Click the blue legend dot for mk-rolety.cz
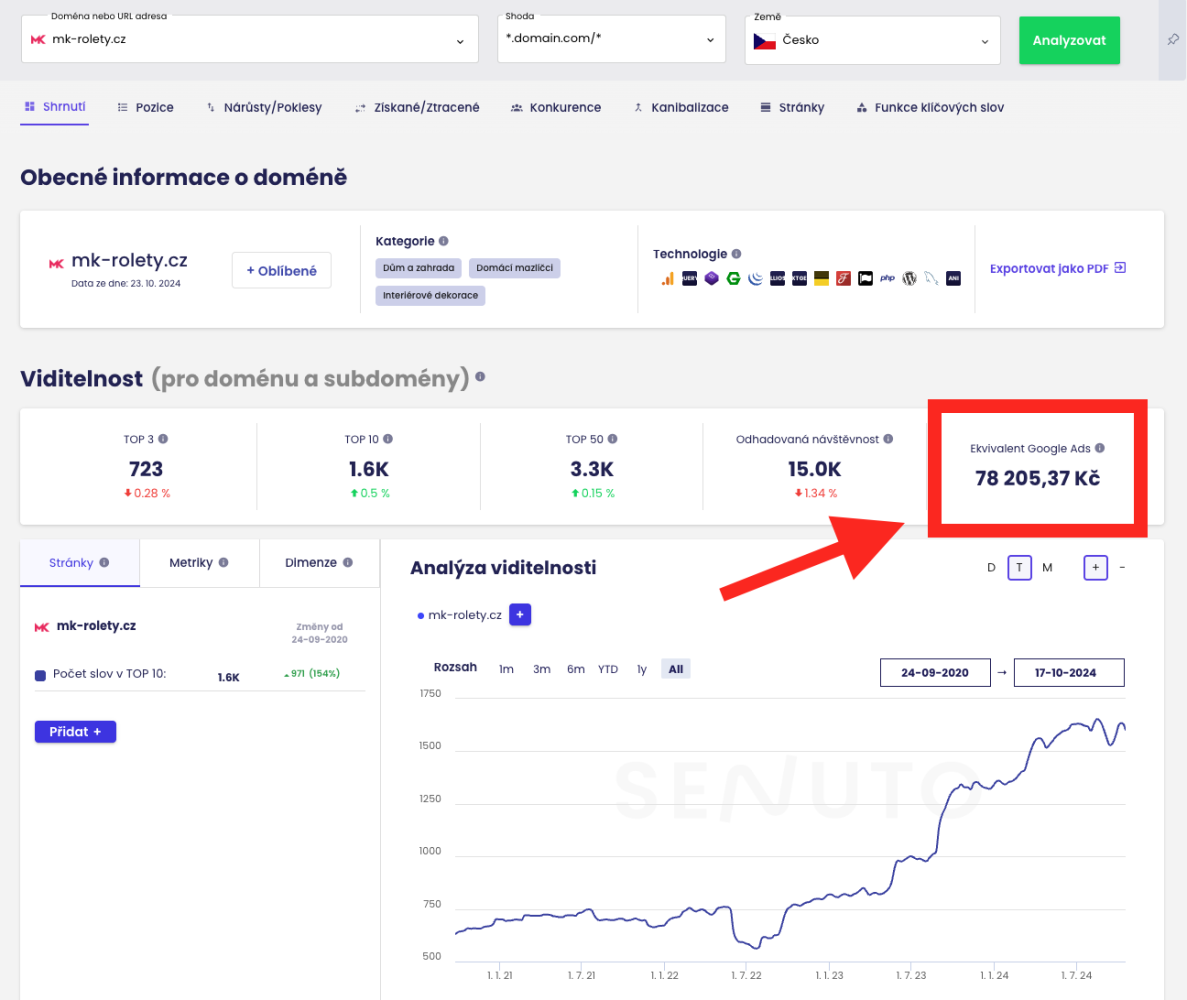The height and width of the screenshot is (1000, 1187). pyautogui.click(x=420, y=615)
